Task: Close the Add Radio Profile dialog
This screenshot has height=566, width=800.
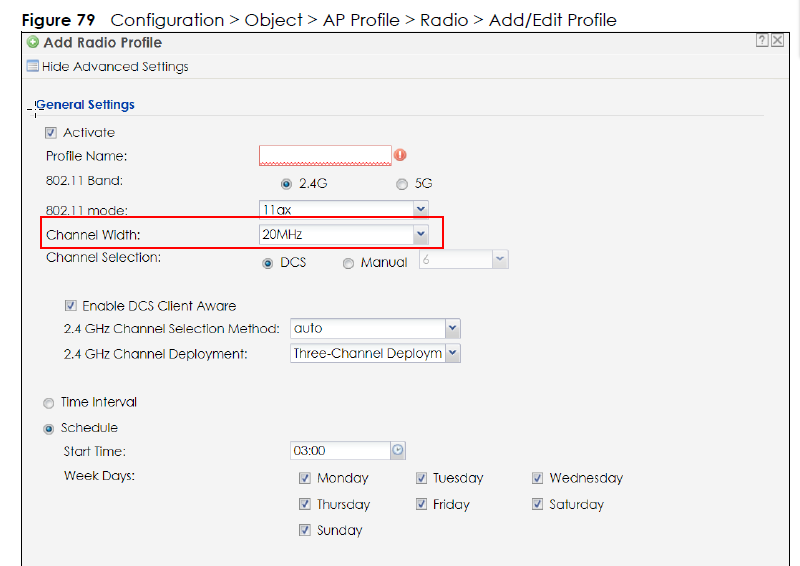Action: (x=777, y=41)
